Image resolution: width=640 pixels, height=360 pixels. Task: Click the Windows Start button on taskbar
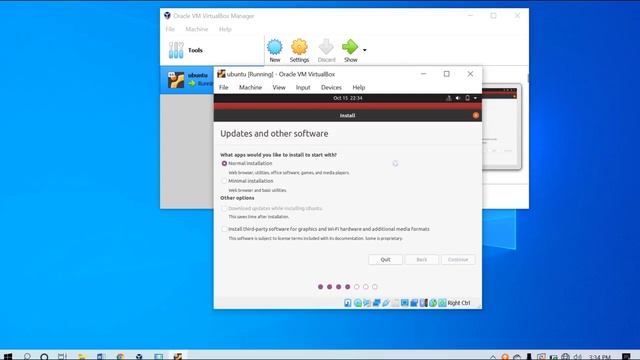(x=8, y=356)
